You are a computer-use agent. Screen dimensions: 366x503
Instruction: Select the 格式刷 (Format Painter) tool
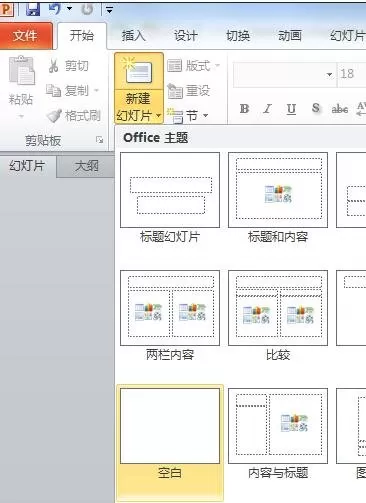click(x=74, y=115)
